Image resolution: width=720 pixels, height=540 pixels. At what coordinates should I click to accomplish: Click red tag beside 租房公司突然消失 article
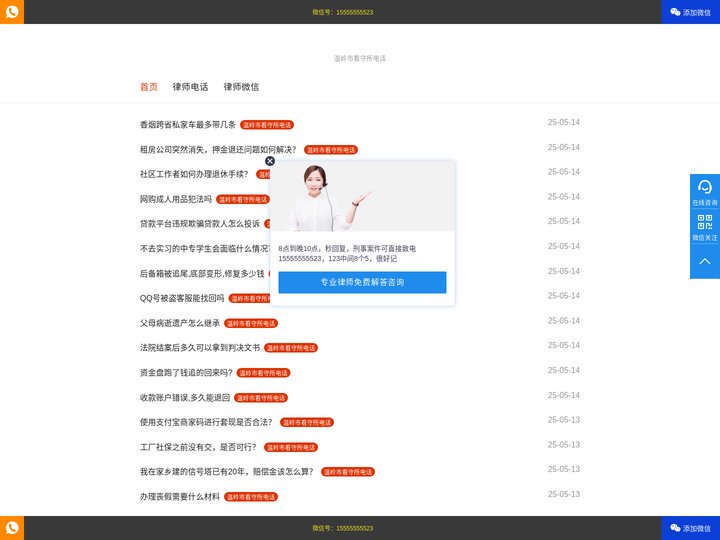[331, 150]
